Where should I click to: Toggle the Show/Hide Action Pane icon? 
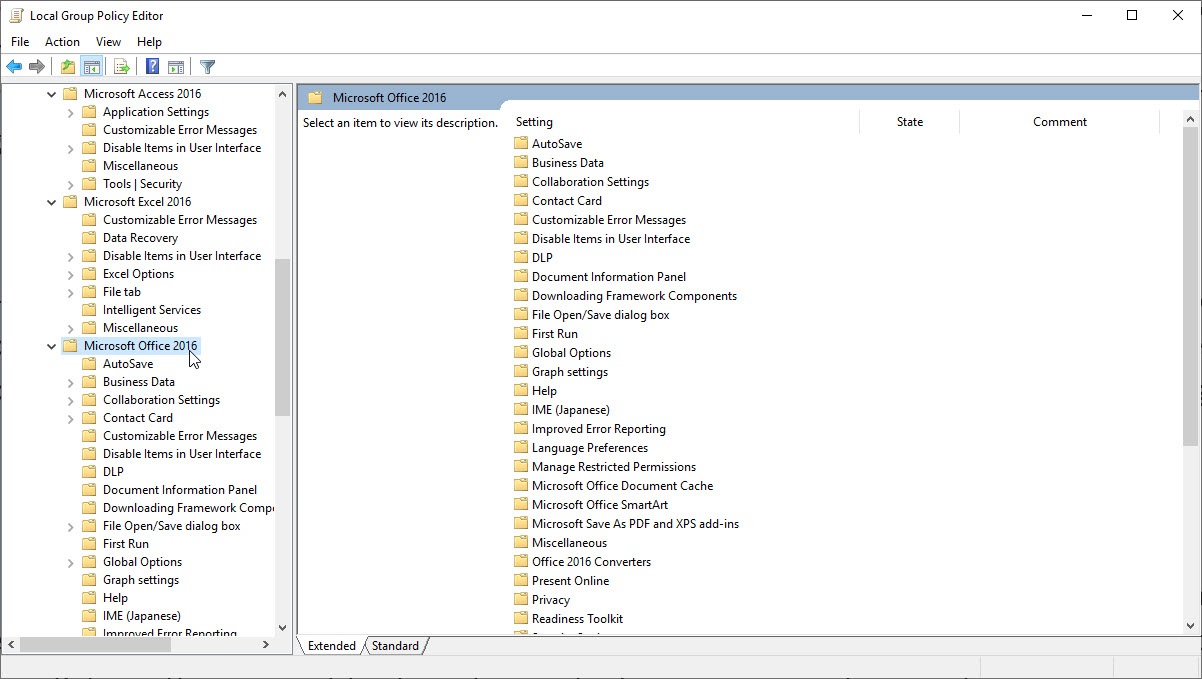(x=176, y=67)
